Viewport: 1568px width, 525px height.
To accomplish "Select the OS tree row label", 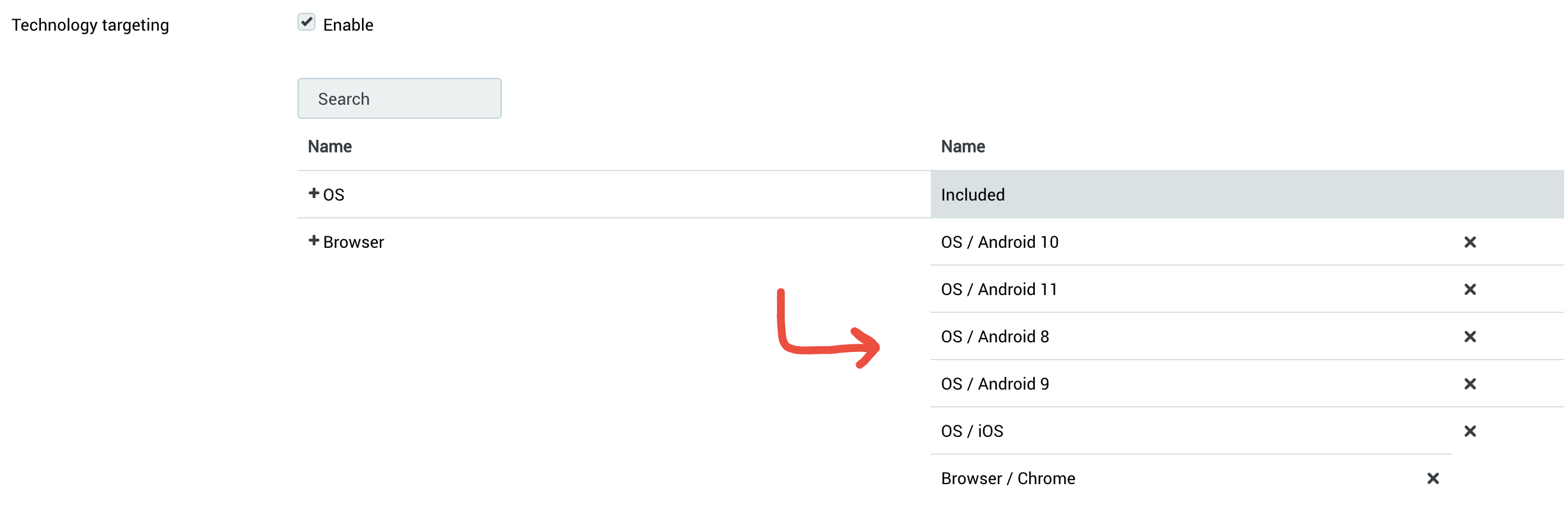I will click(334, 195).
